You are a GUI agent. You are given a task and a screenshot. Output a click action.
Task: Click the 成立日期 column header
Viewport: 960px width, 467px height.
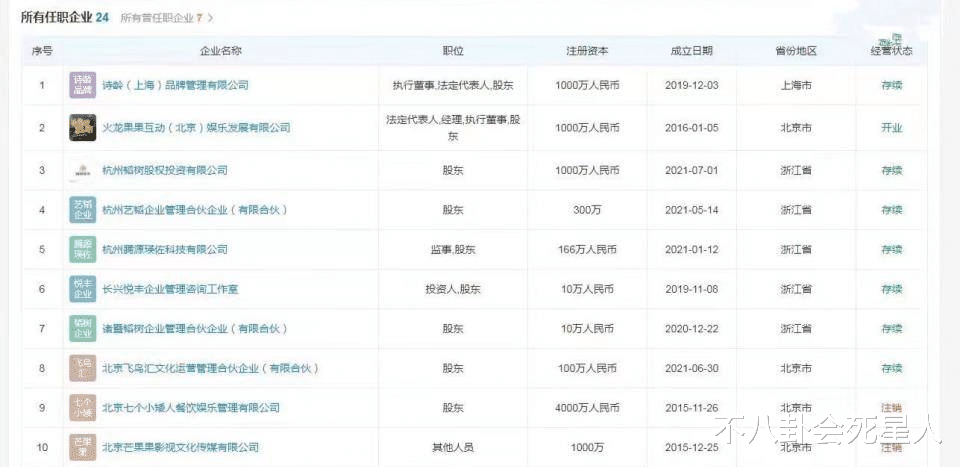691,51
